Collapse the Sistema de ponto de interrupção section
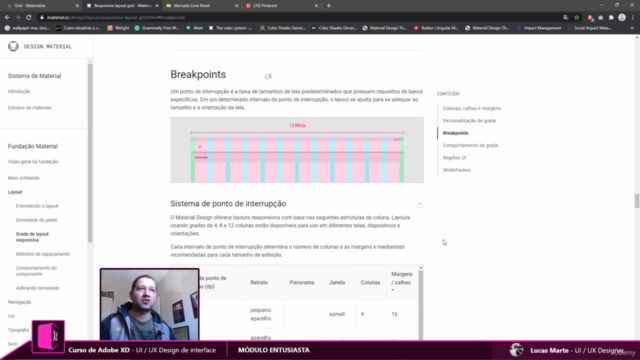 pos(419,204)
